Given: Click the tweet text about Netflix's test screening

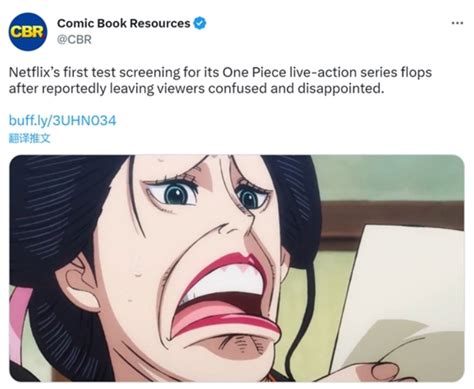Looking at the screenshot, I should coord(220,80).
